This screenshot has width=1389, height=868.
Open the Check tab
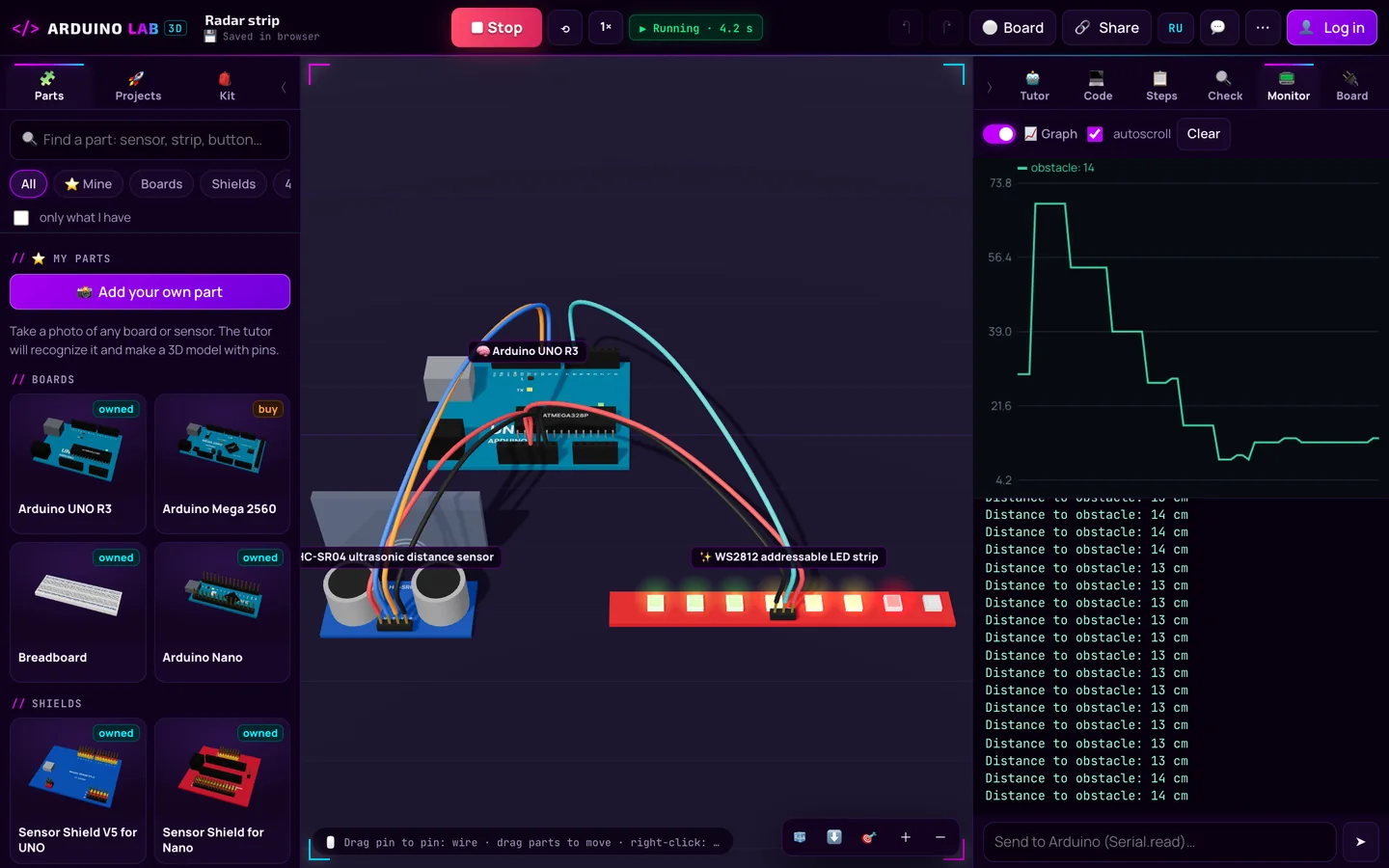click(1225, 86)
